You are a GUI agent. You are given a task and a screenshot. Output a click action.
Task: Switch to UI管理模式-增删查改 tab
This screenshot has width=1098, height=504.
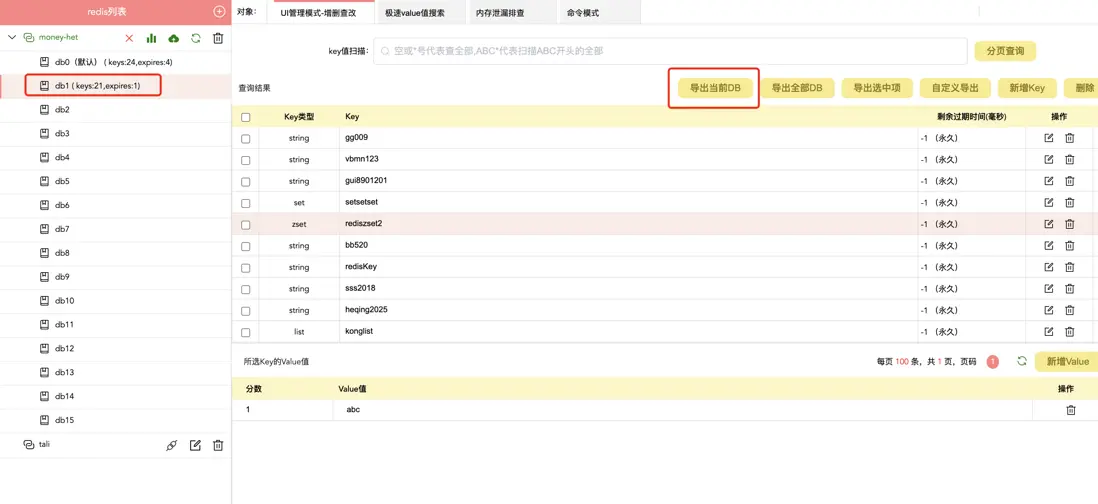[321, 13]
